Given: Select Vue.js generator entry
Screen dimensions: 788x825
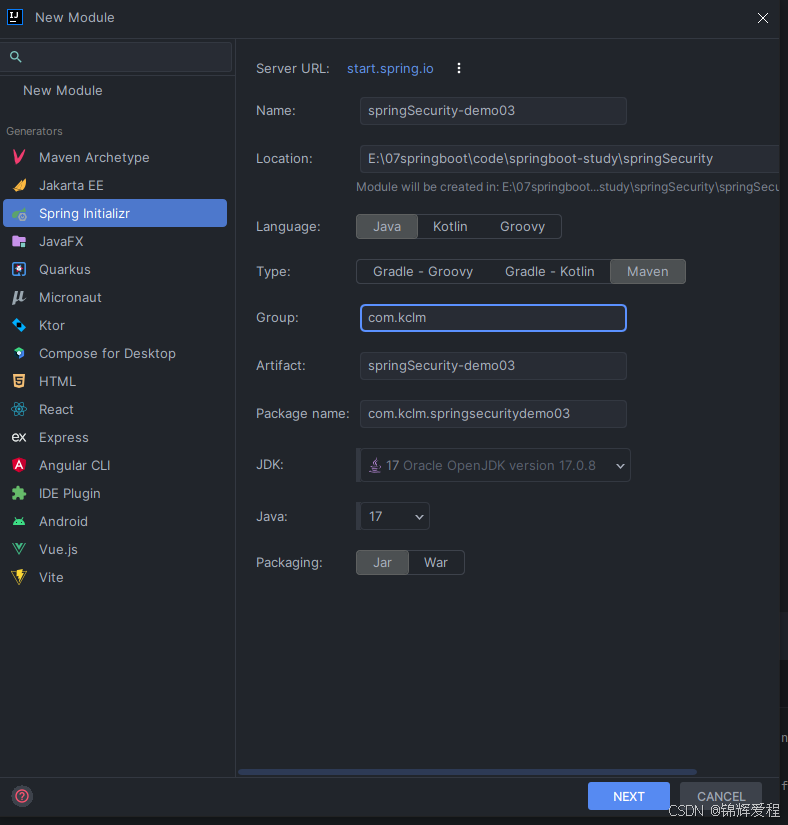Looking at the screenshot, I should [115, 549].
